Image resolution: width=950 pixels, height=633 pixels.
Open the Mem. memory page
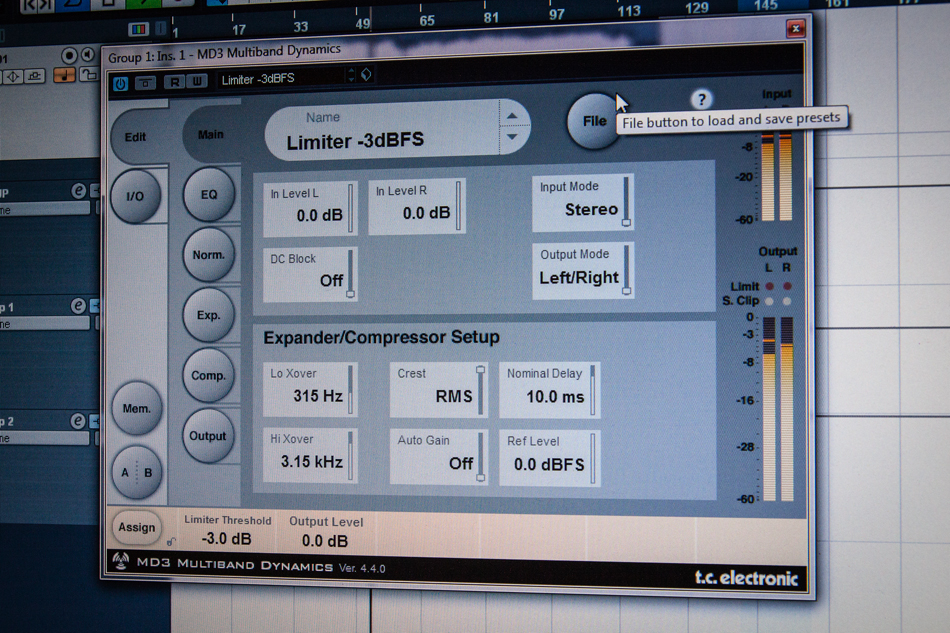[x=137, y=409]
